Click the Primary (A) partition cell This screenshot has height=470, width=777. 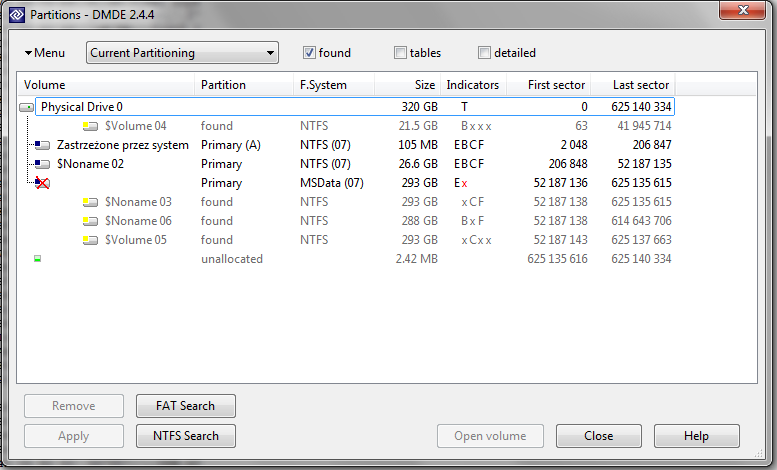click(230, 145)
